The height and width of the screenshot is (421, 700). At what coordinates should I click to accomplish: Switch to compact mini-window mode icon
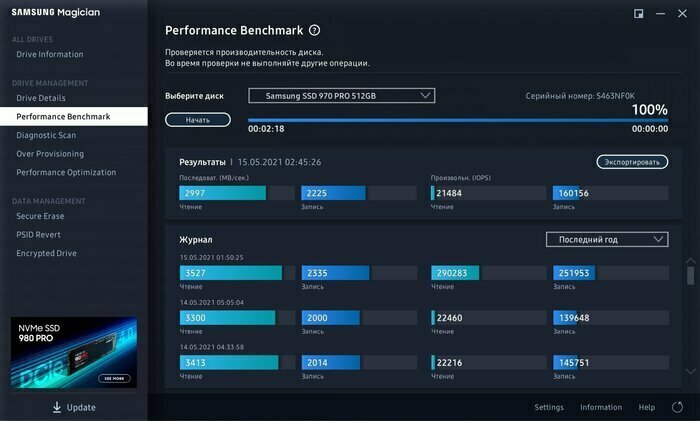[639, 13]
